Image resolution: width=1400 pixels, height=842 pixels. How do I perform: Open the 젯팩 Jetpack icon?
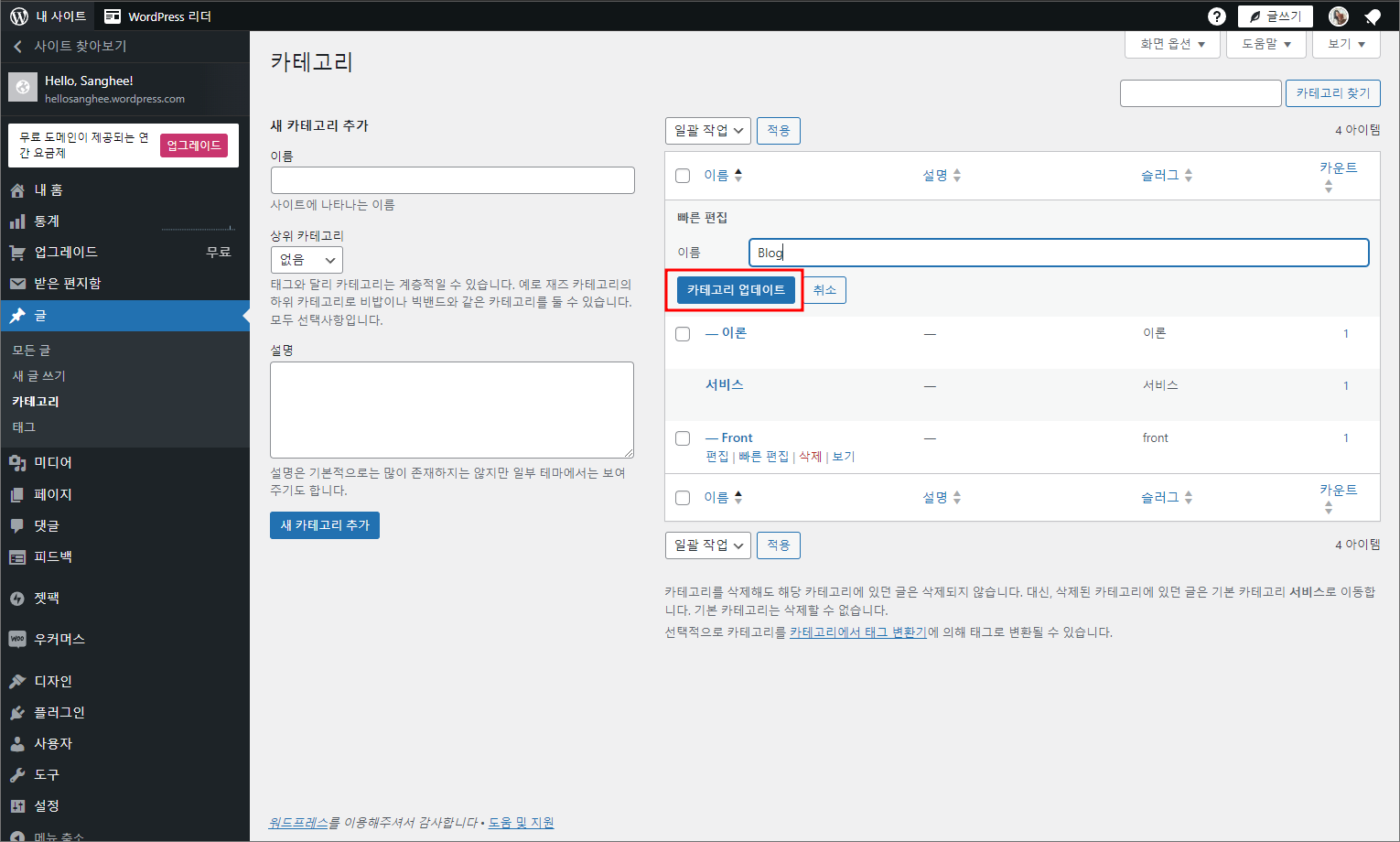(17, 599)
